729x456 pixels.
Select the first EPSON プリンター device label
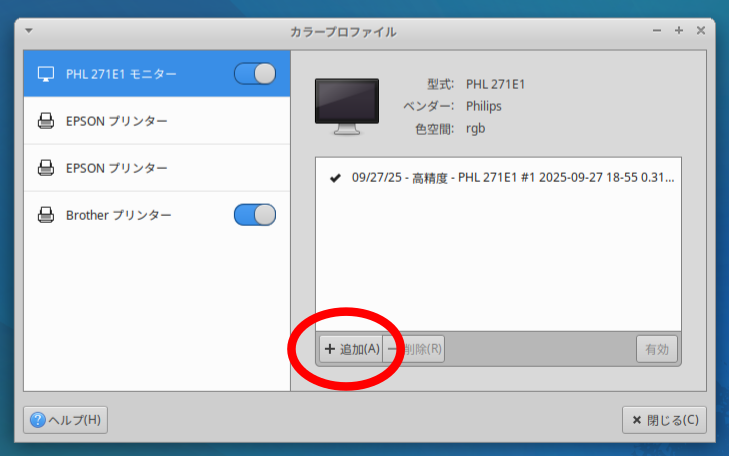(116, 121)
